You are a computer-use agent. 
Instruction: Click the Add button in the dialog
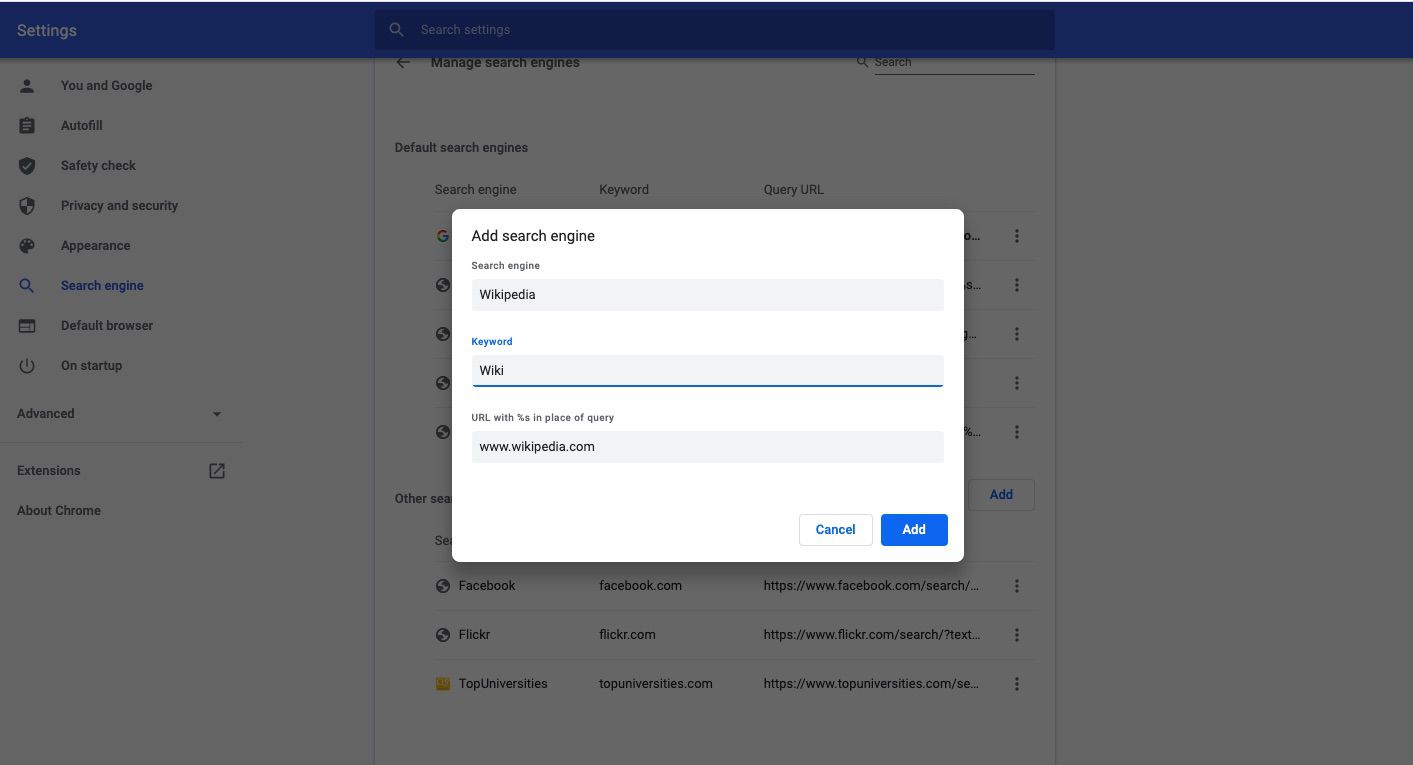click(914, 530)
